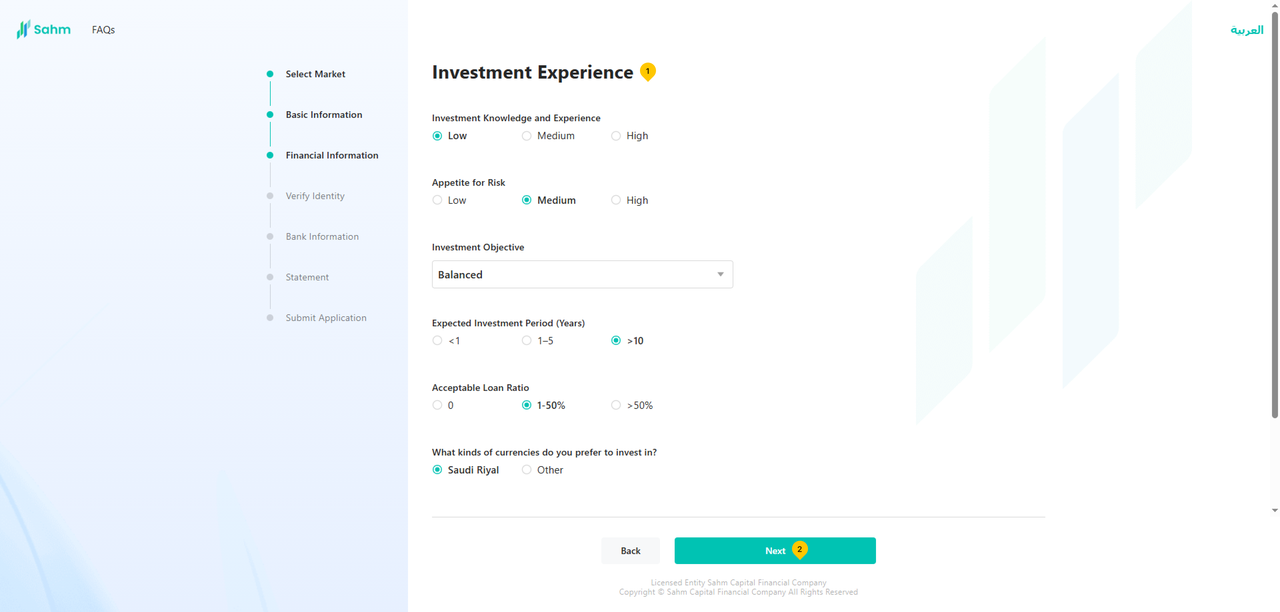This screenshot has height=612, width=1280.
Task: Select High investment knowledge radio
Action: point(616,136)
